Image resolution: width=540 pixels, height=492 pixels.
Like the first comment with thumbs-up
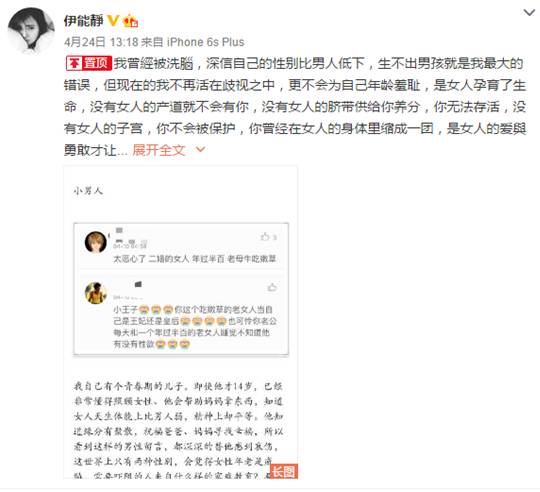(x=265, y=237)
